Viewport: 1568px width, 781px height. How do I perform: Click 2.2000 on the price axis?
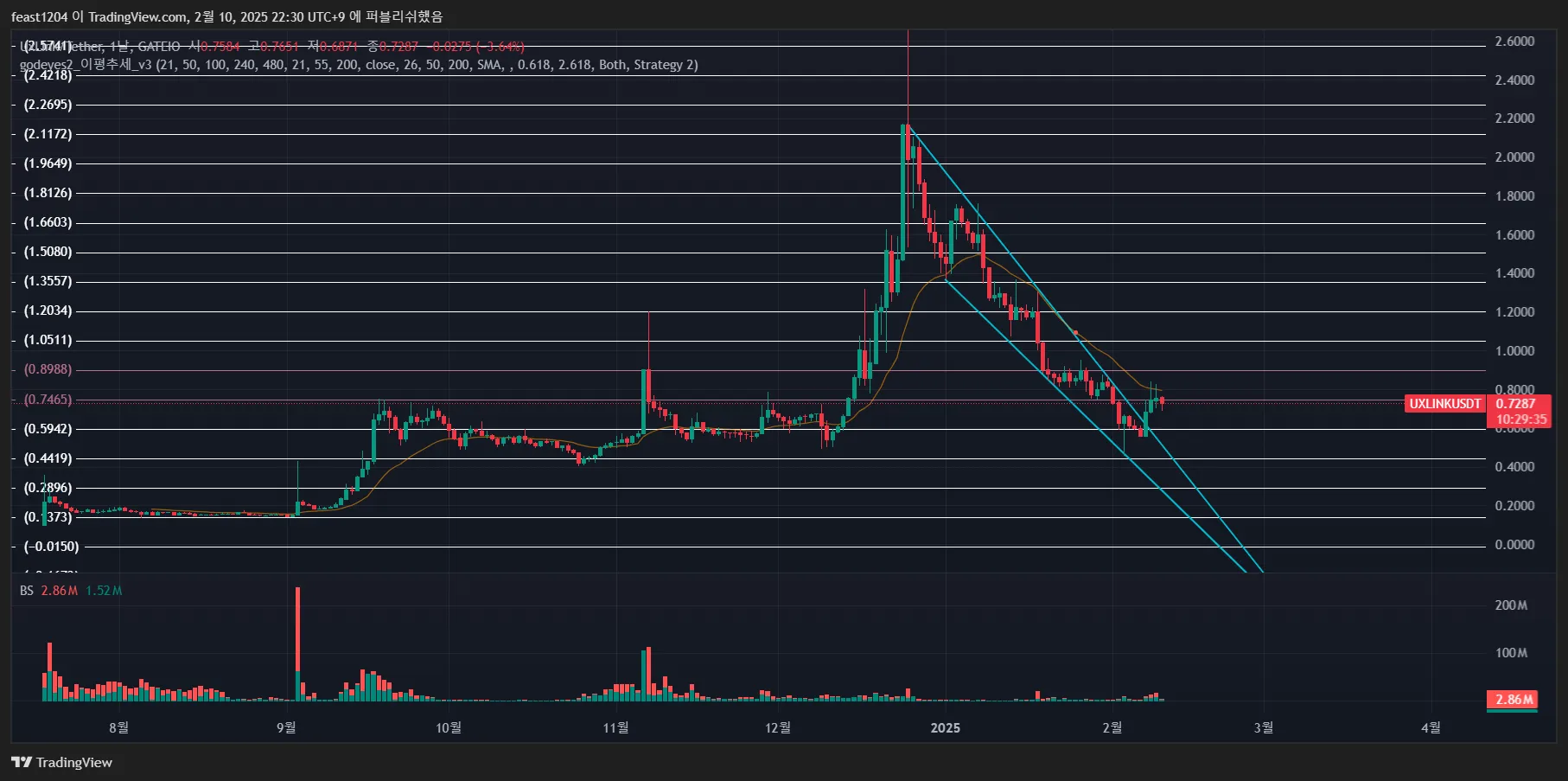click(1514, 118)
